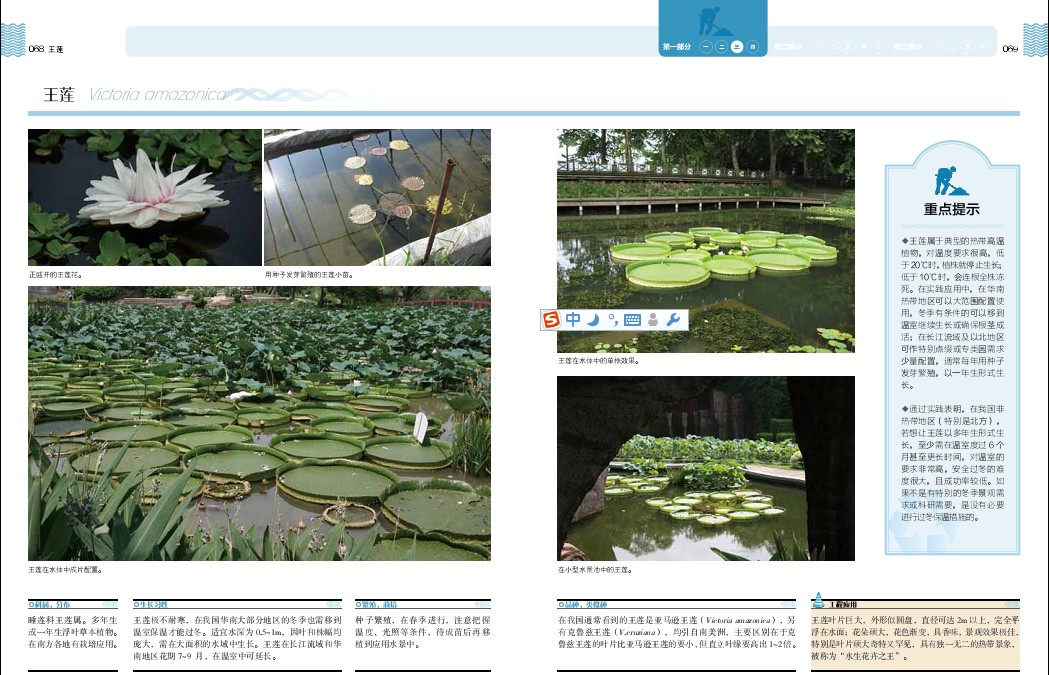Open the IME soft keyboard icon
This screenshot has height=675, width=1049.
point(632,320)
